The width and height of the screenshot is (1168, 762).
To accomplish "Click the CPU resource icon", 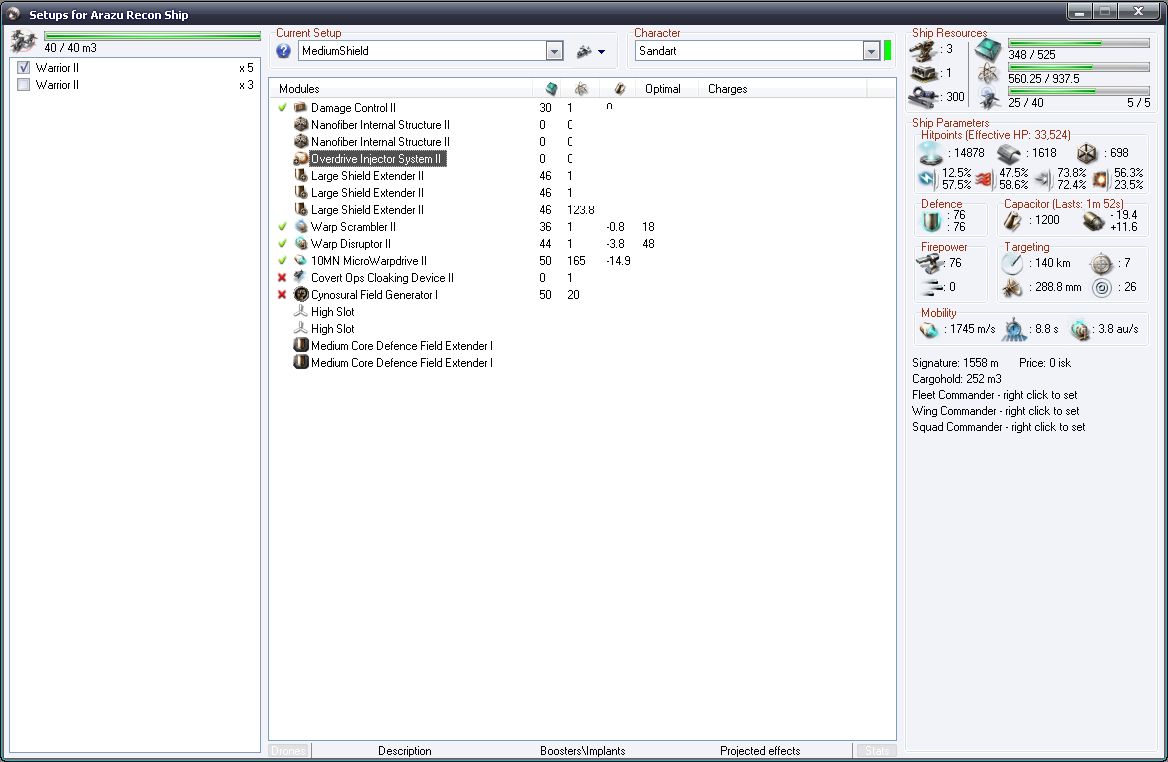I will tap(988, 51).
